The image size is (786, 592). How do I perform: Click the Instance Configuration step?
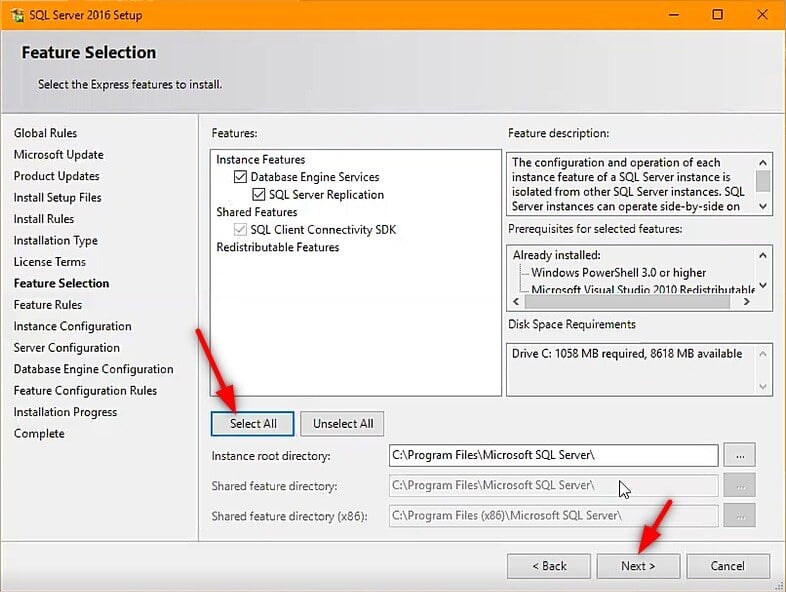coord(72,326)
